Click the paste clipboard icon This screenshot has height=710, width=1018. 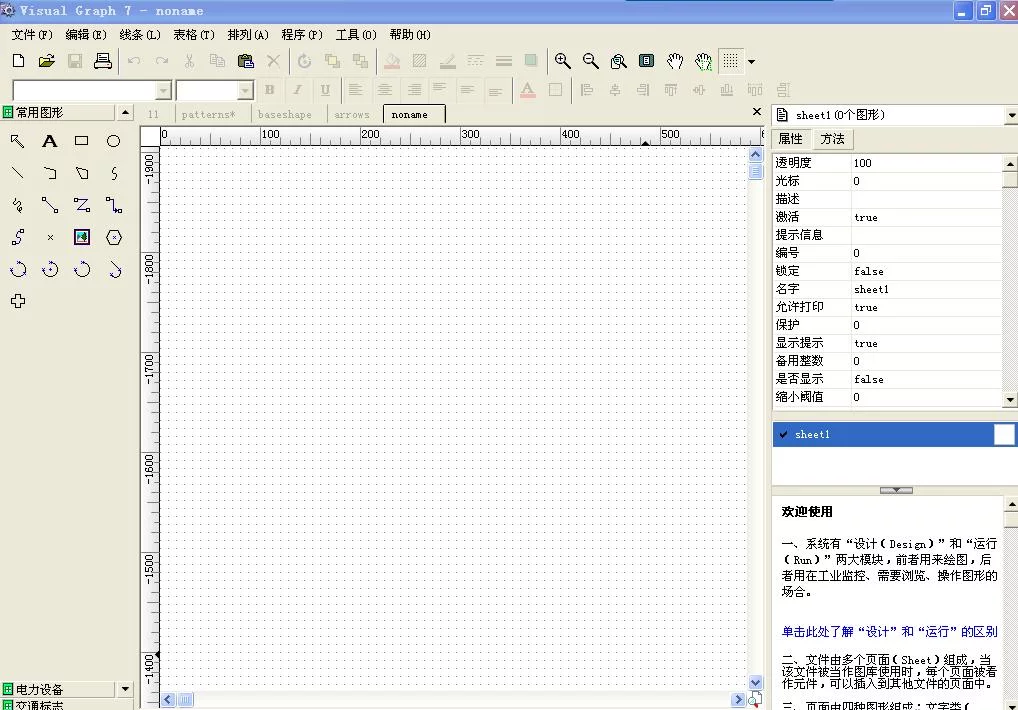coord(245,61)
